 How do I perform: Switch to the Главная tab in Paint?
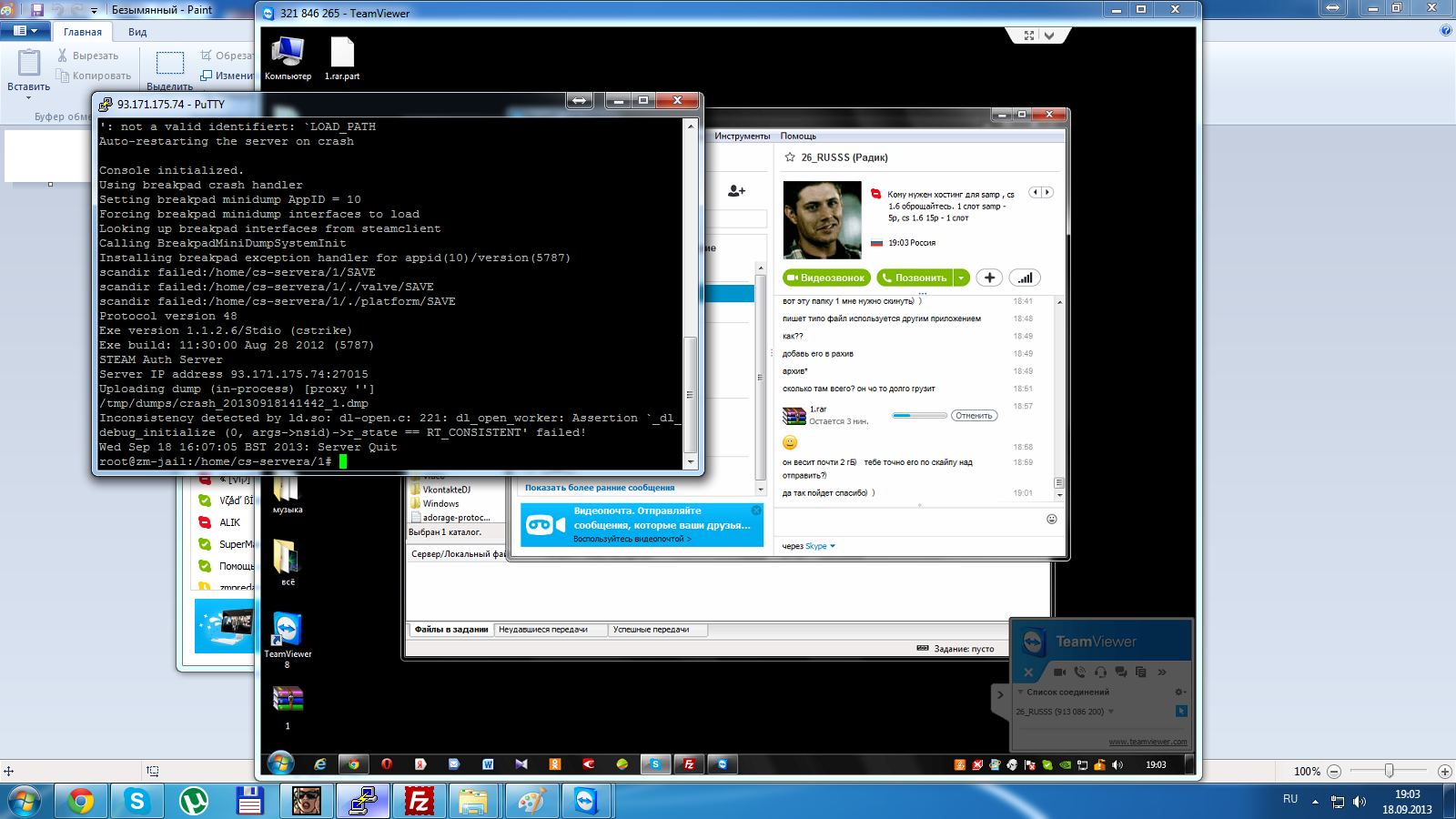[83, 32]
